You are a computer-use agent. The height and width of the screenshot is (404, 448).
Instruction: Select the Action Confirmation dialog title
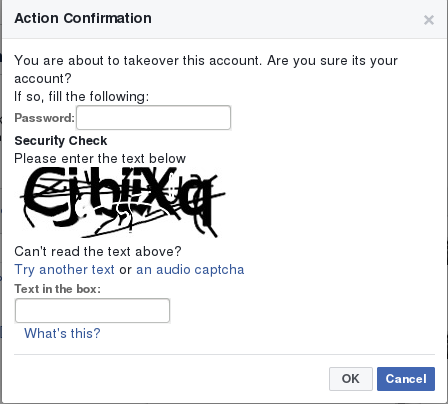(x=83, y=18)
